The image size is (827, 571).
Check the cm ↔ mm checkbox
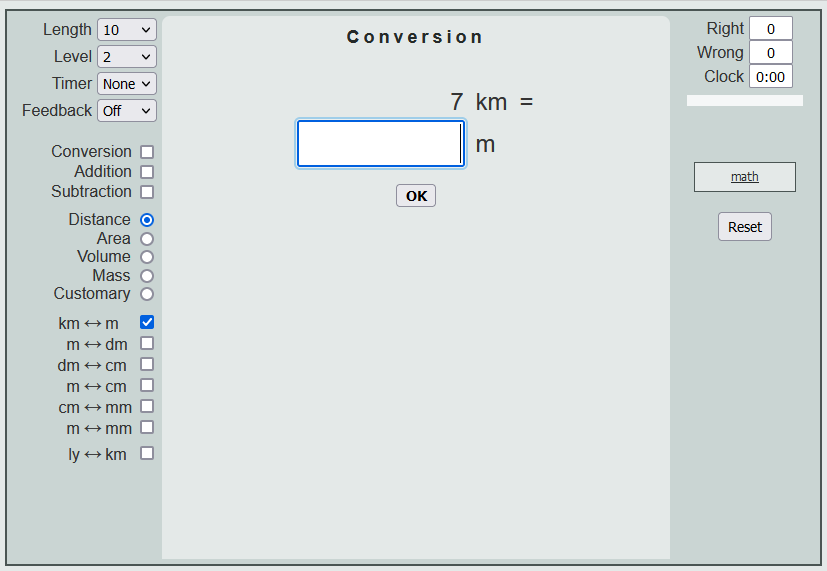point(147,407)
